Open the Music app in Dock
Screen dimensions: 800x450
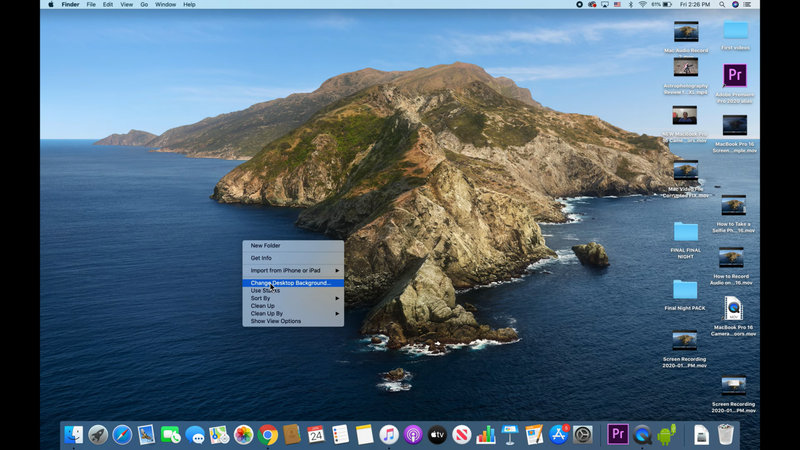pyautogui.click(x=389, y=434)
